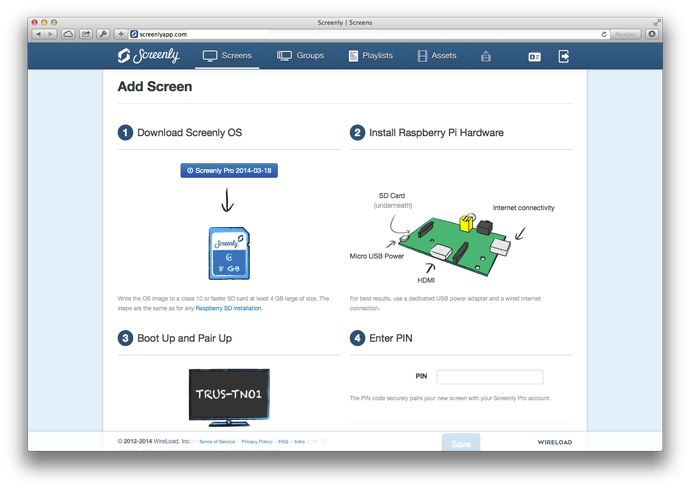The width and height of the screenshot is (690, 489).
Task: Open Terms of Service link
Action: (217, 441)
